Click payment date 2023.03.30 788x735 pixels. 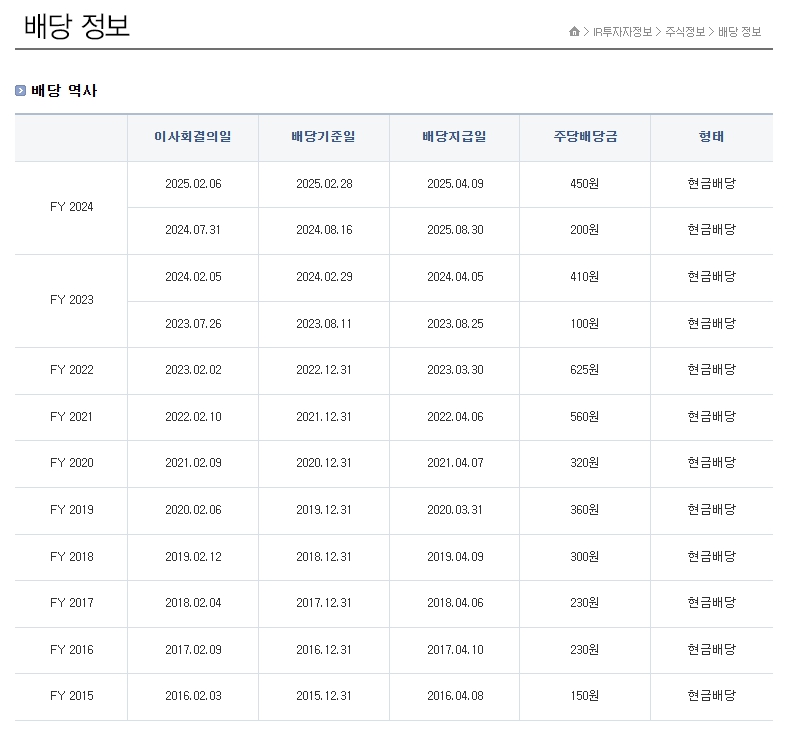pyautogui.click(x=455, y=370)
